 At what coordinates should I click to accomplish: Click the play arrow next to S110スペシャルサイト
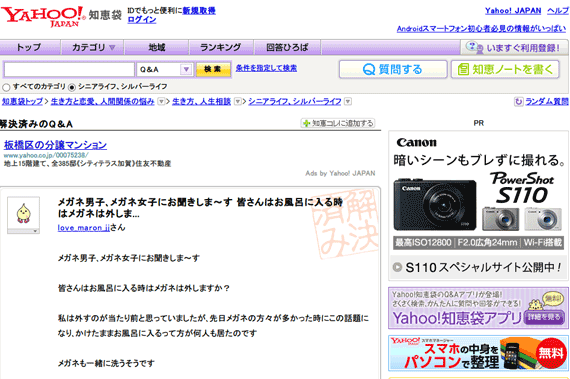397,267
